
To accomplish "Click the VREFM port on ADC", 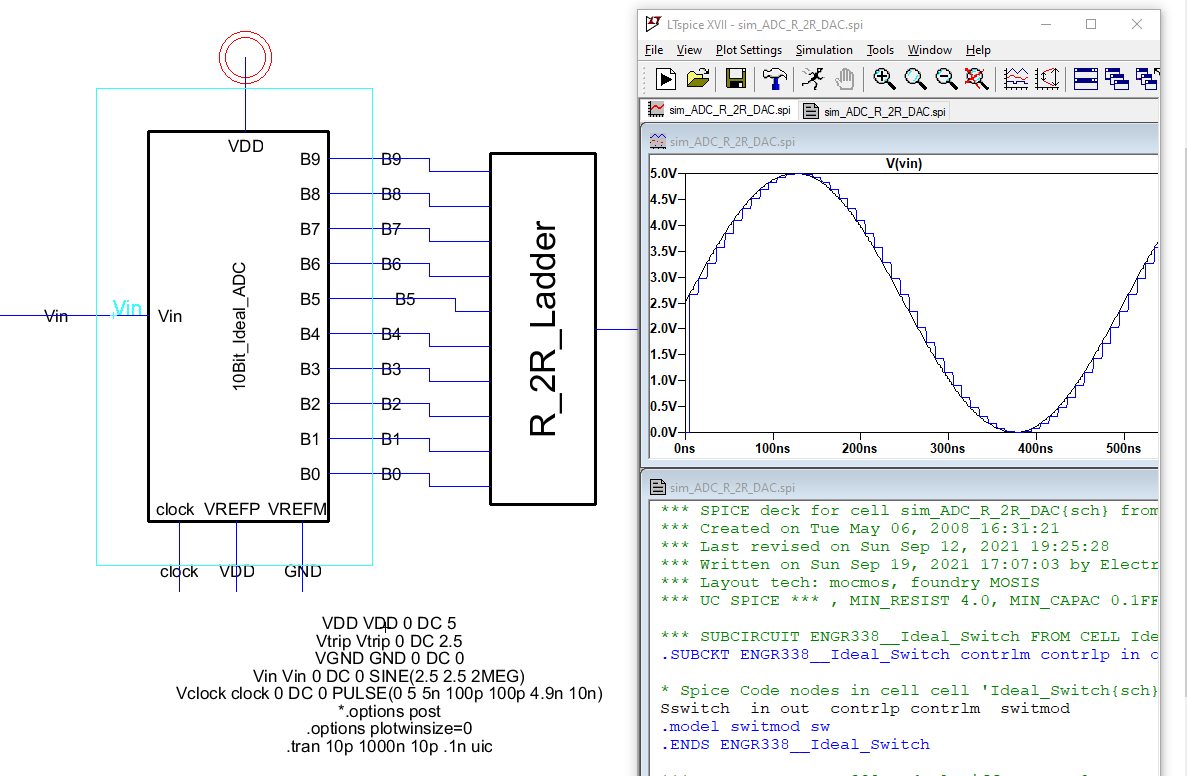I will (x=297, y=509).
